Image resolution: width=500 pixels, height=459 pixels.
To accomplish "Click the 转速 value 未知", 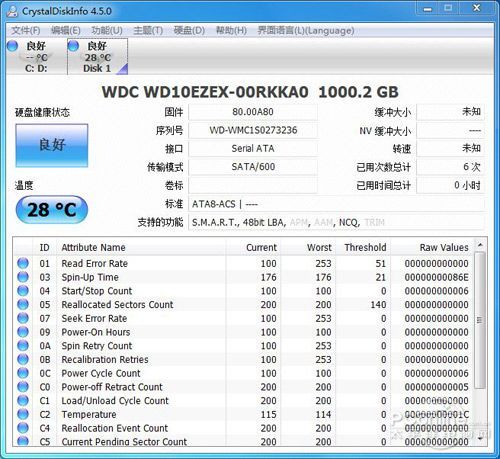I will tap(450, 149).
